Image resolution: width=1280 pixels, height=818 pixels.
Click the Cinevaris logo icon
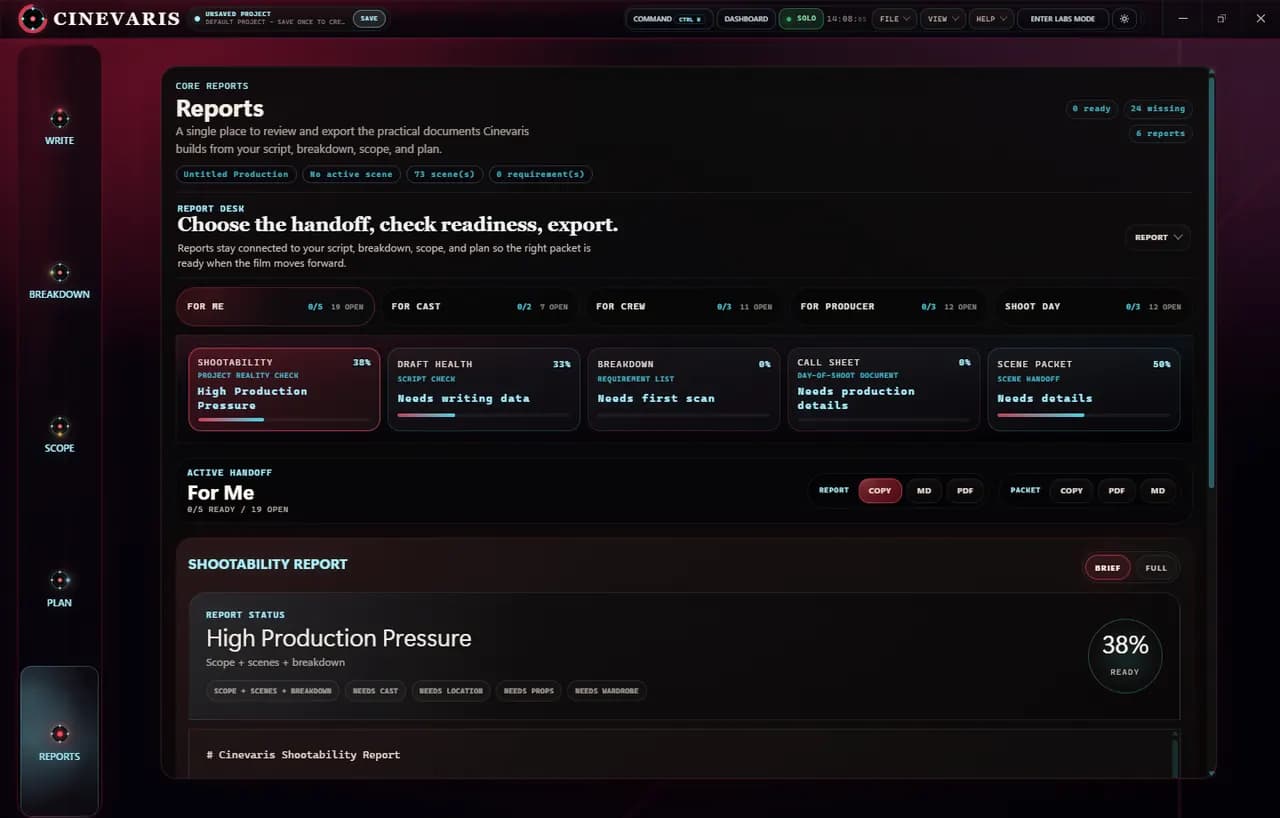pyautogui.click(x=32, y=18)
